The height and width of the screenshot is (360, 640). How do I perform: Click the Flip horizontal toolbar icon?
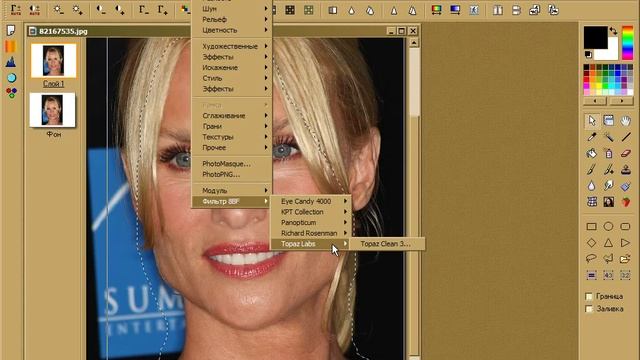pyautogui.click(x=498, y=10)
